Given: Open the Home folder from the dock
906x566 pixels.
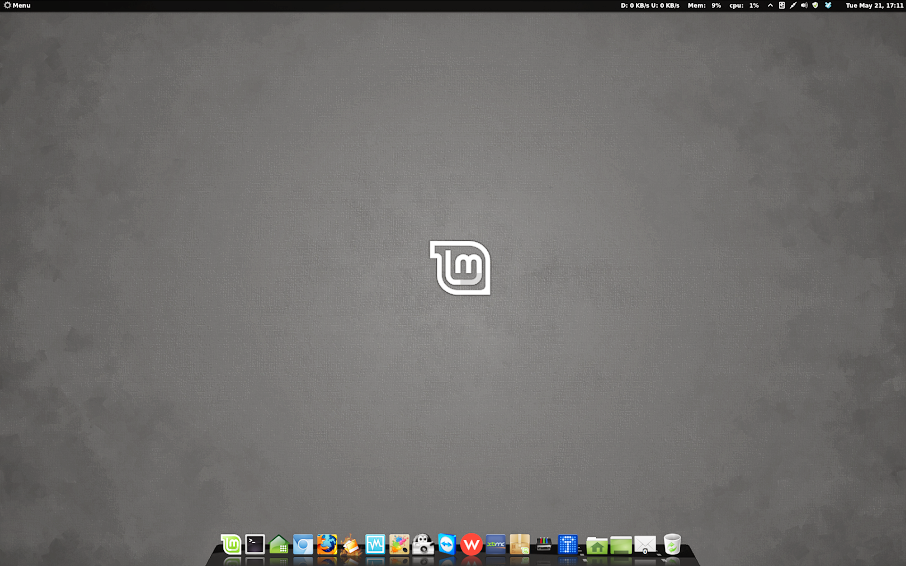Looking at the screenshot, I should (x=597, y=545).
